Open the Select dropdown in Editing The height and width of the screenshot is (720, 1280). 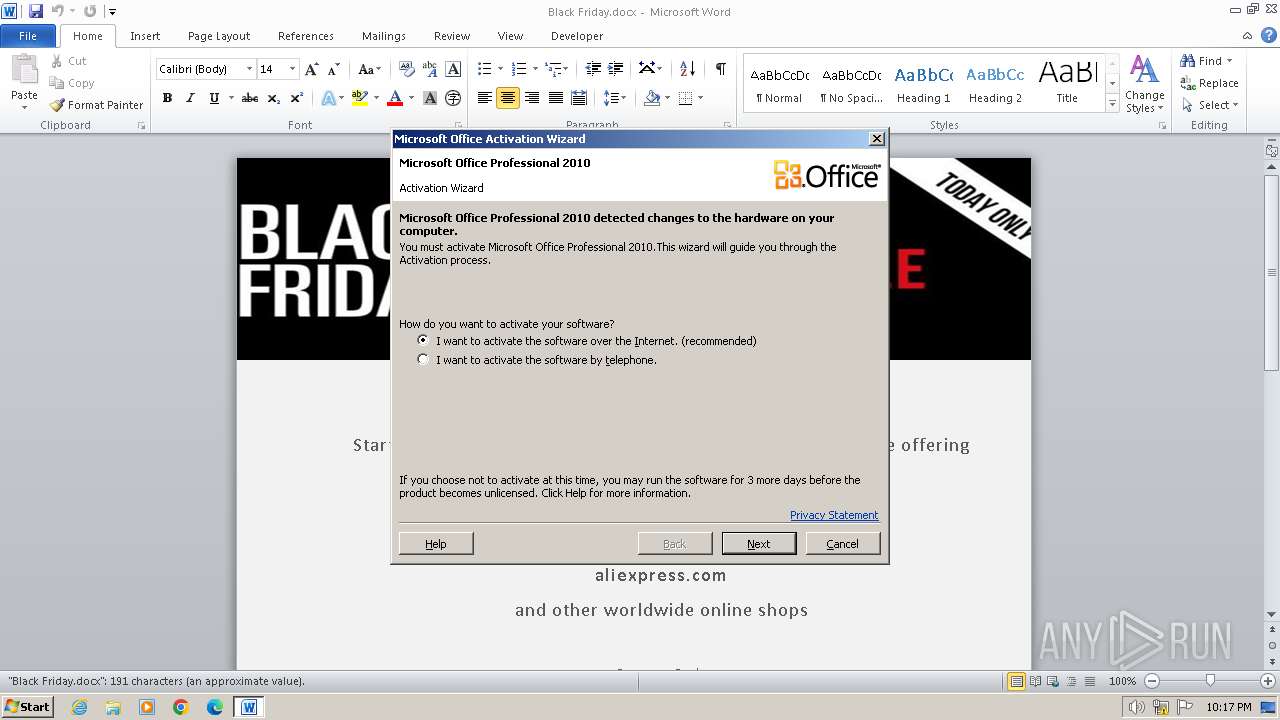coord(1210,105)
